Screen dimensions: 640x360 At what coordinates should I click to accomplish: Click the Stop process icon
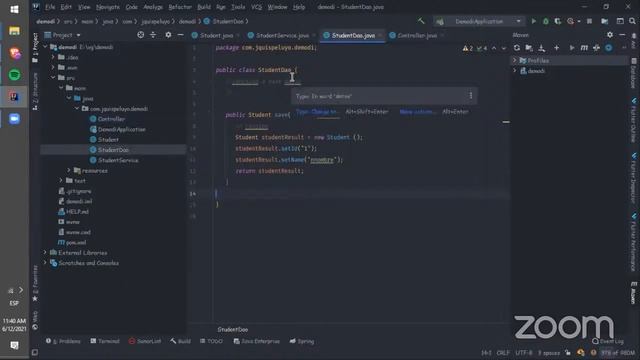click(589, 21)
